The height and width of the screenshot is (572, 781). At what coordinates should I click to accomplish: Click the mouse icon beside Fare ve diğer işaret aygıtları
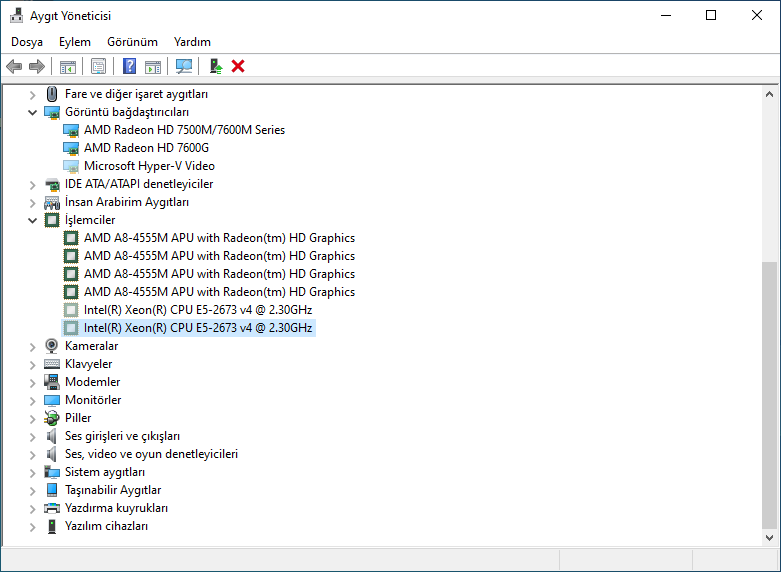[x=52, y=94]
